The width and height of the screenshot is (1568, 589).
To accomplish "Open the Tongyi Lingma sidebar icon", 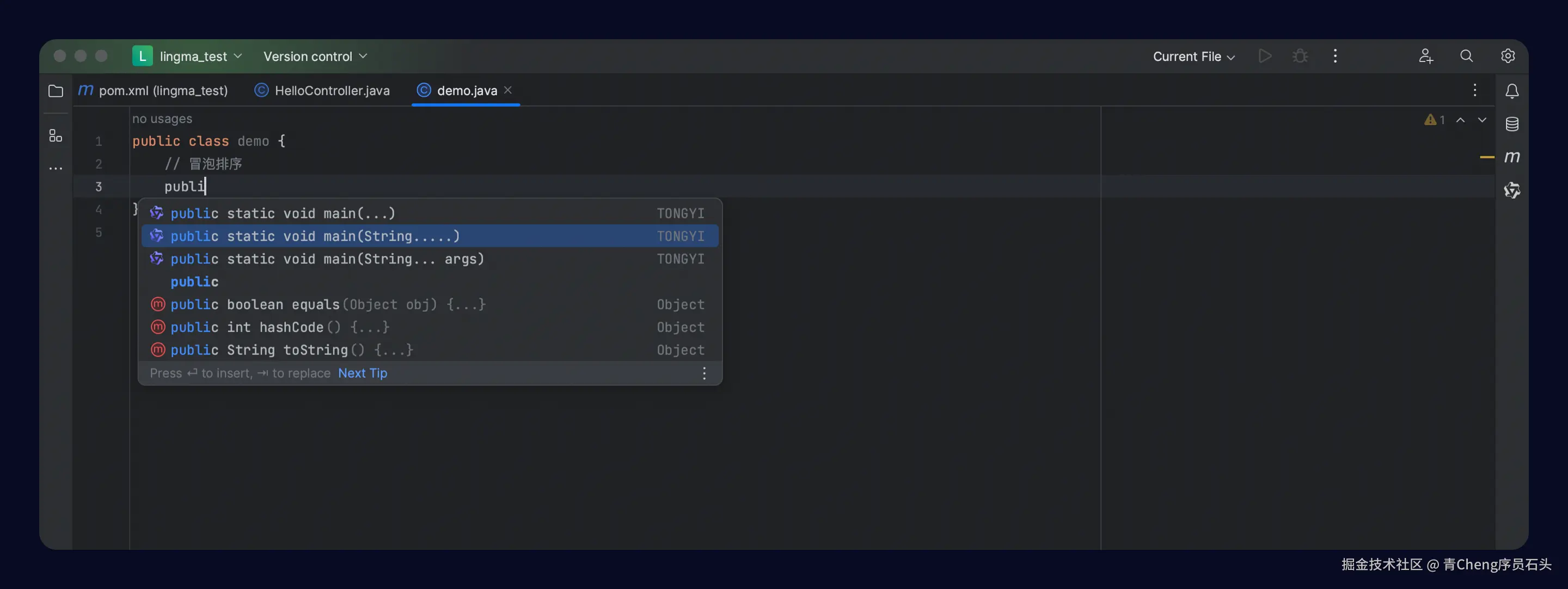I will pos(1511,191).
